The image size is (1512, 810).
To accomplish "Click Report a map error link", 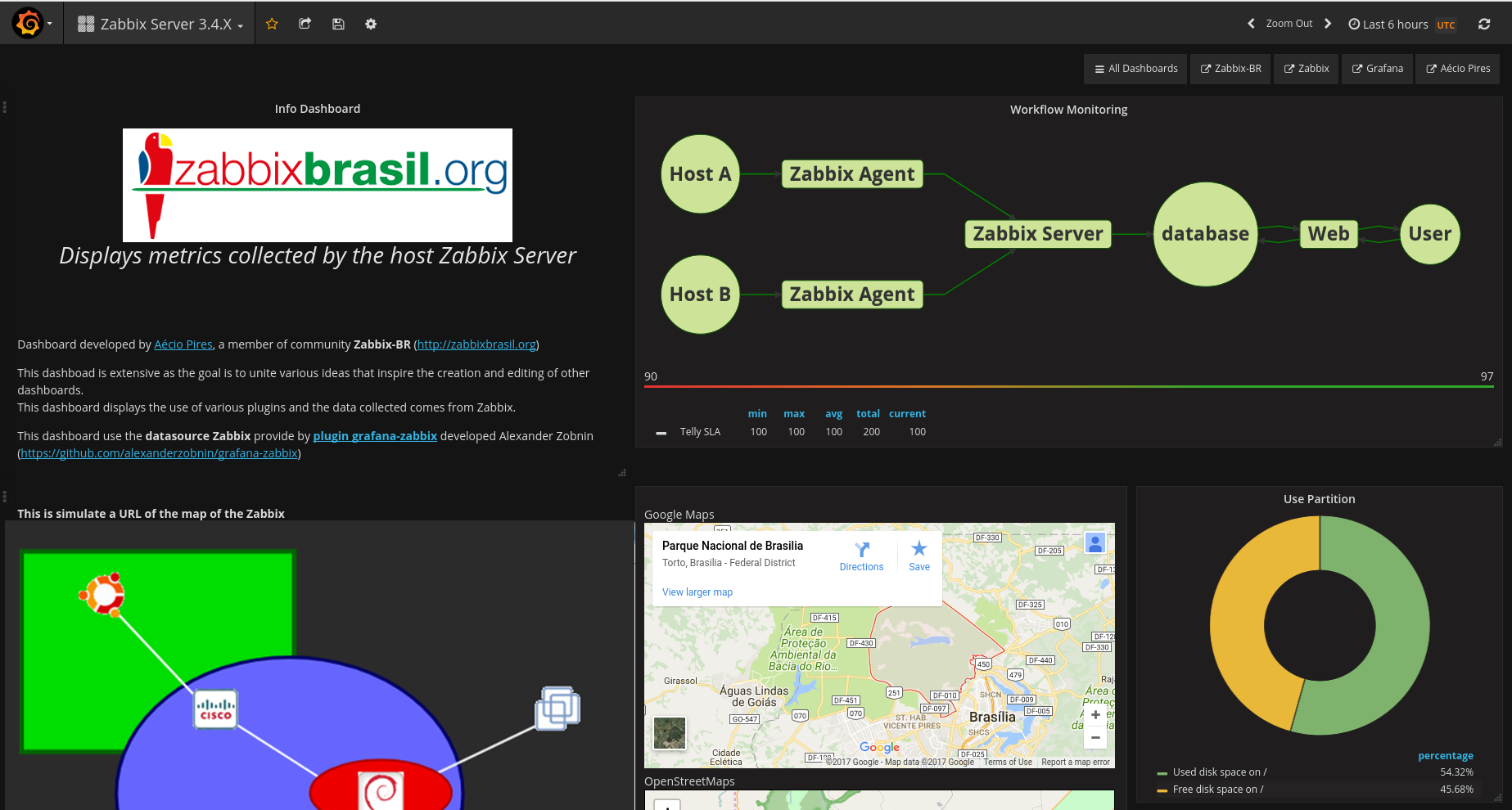I will coord(1076,762).
